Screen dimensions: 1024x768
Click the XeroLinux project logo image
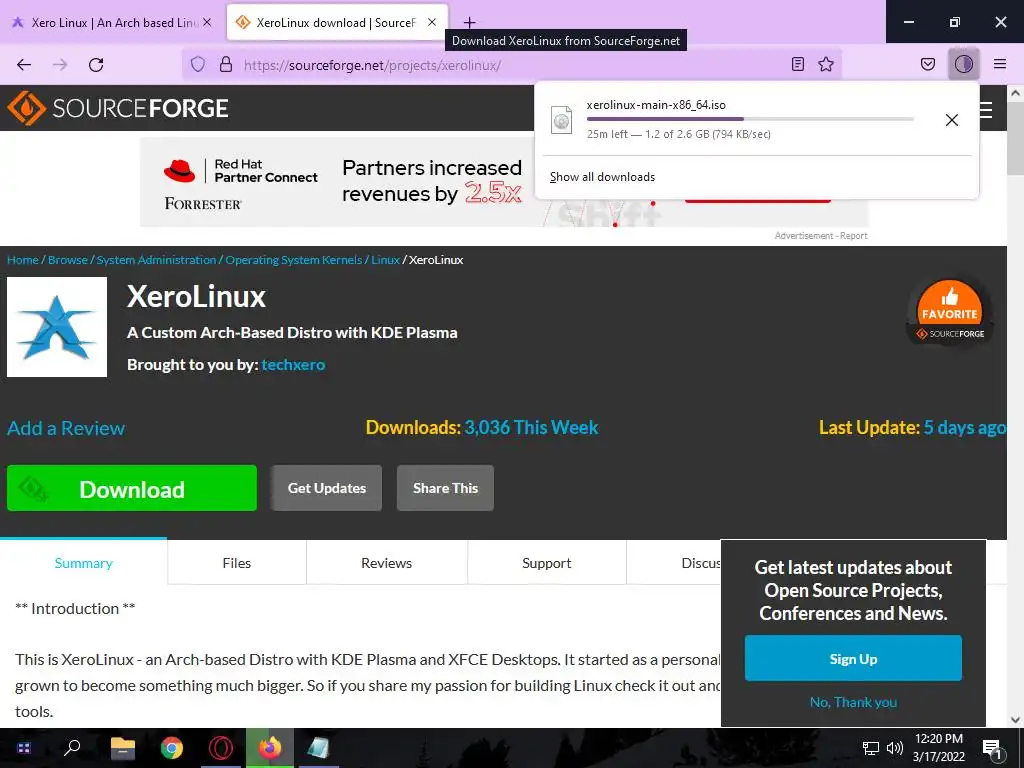pyautogui.click(x=57, y=327)
